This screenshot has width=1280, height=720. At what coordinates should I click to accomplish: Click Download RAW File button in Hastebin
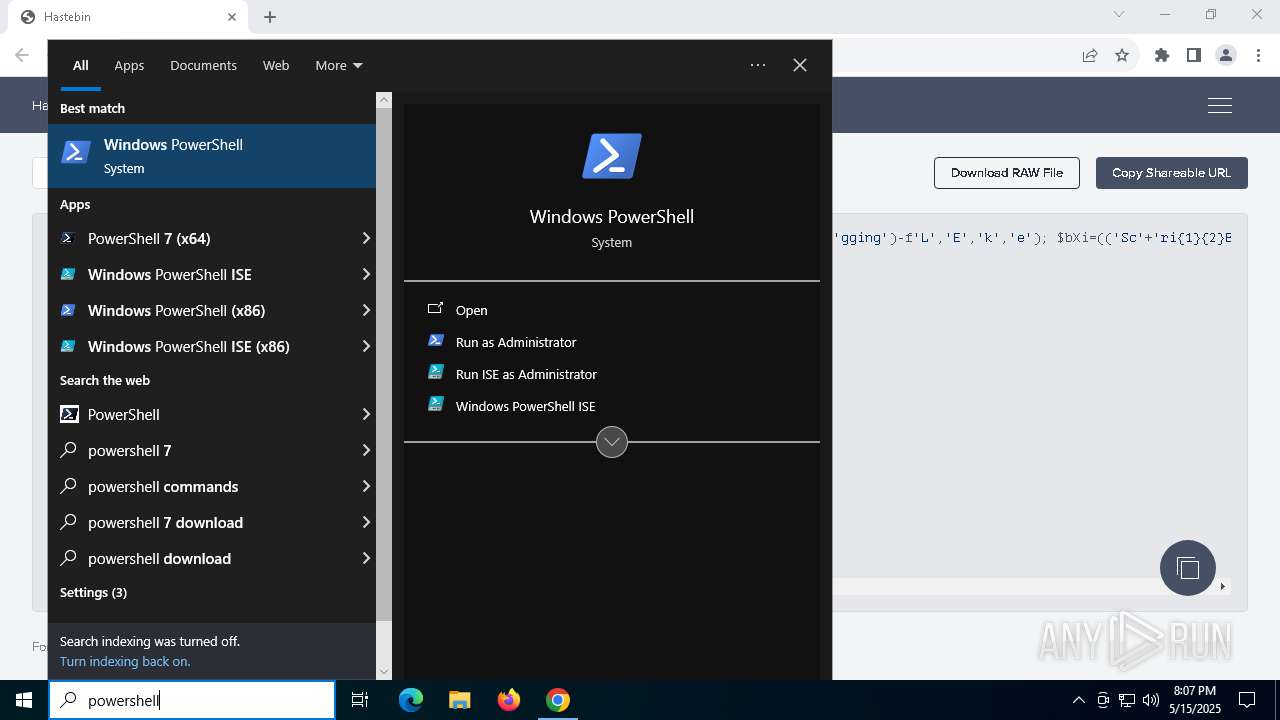(1007, 172)
